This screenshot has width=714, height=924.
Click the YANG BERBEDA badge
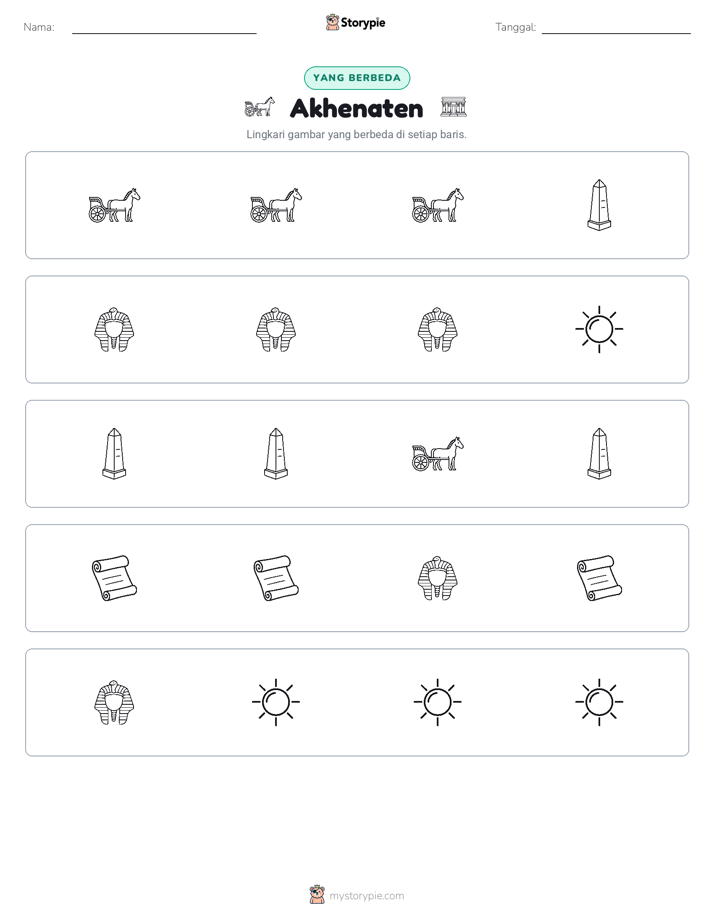[357, 78]
